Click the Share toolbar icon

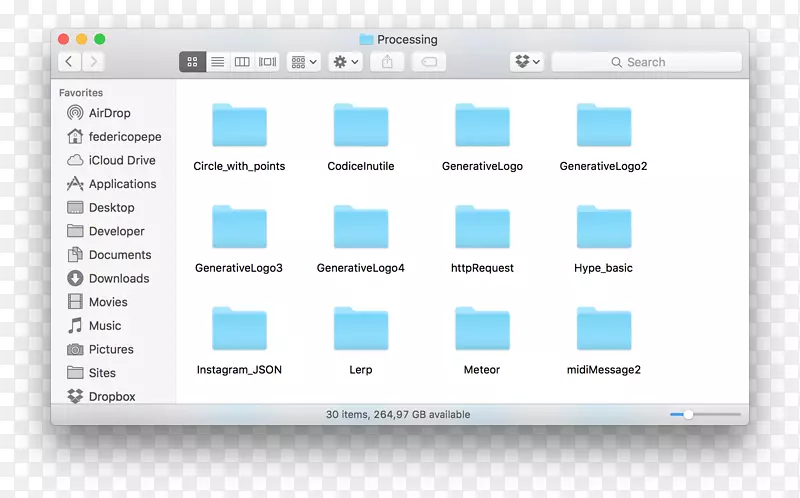click(x=387, y=62)
